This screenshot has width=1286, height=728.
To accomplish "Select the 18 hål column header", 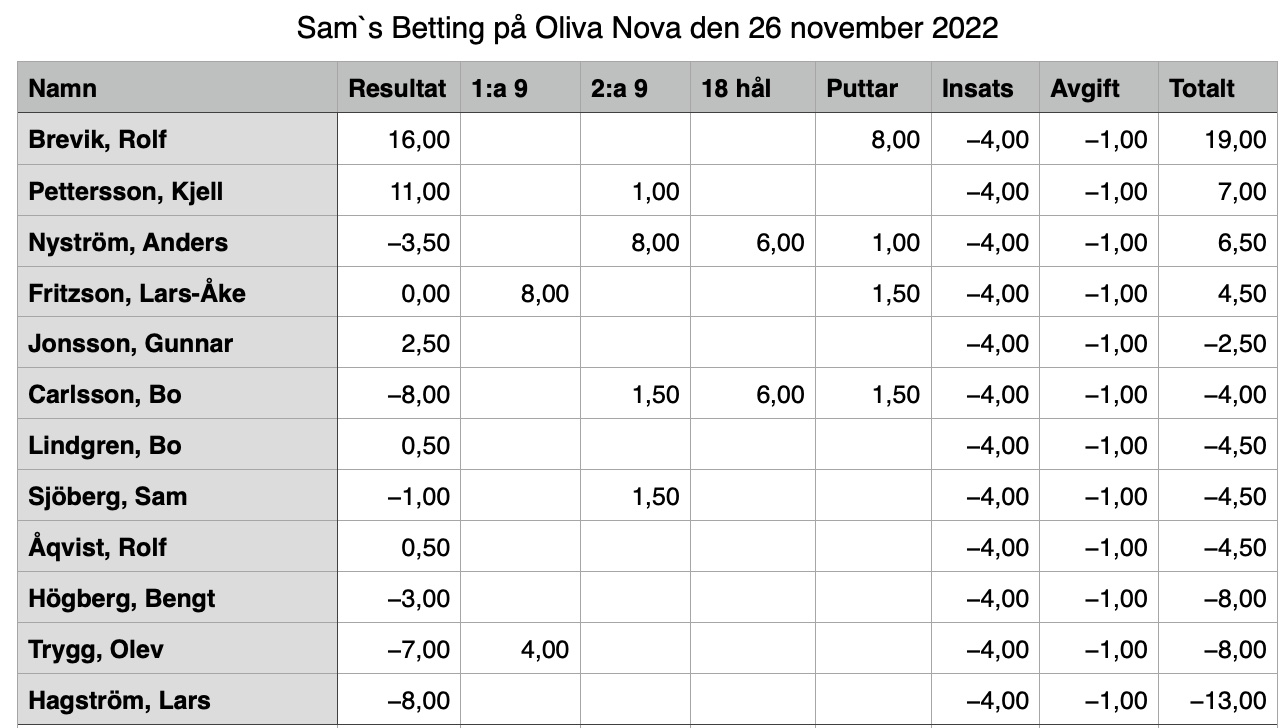I will pyautogui.click(x=752, y=88).
